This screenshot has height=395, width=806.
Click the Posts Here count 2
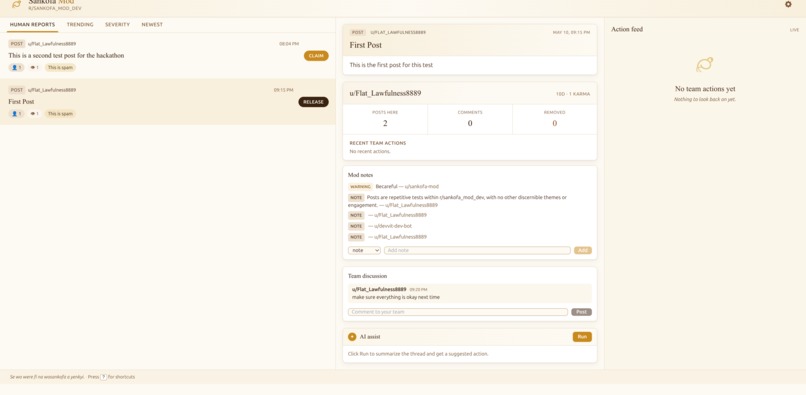385,123
